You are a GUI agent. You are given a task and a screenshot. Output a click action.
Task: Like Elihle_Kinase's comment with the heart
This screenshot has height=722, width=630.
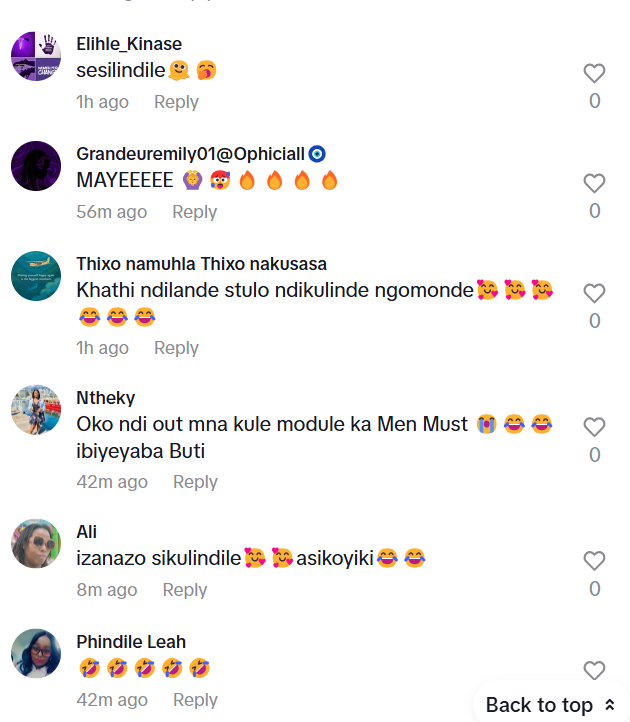tap(594, 73)
